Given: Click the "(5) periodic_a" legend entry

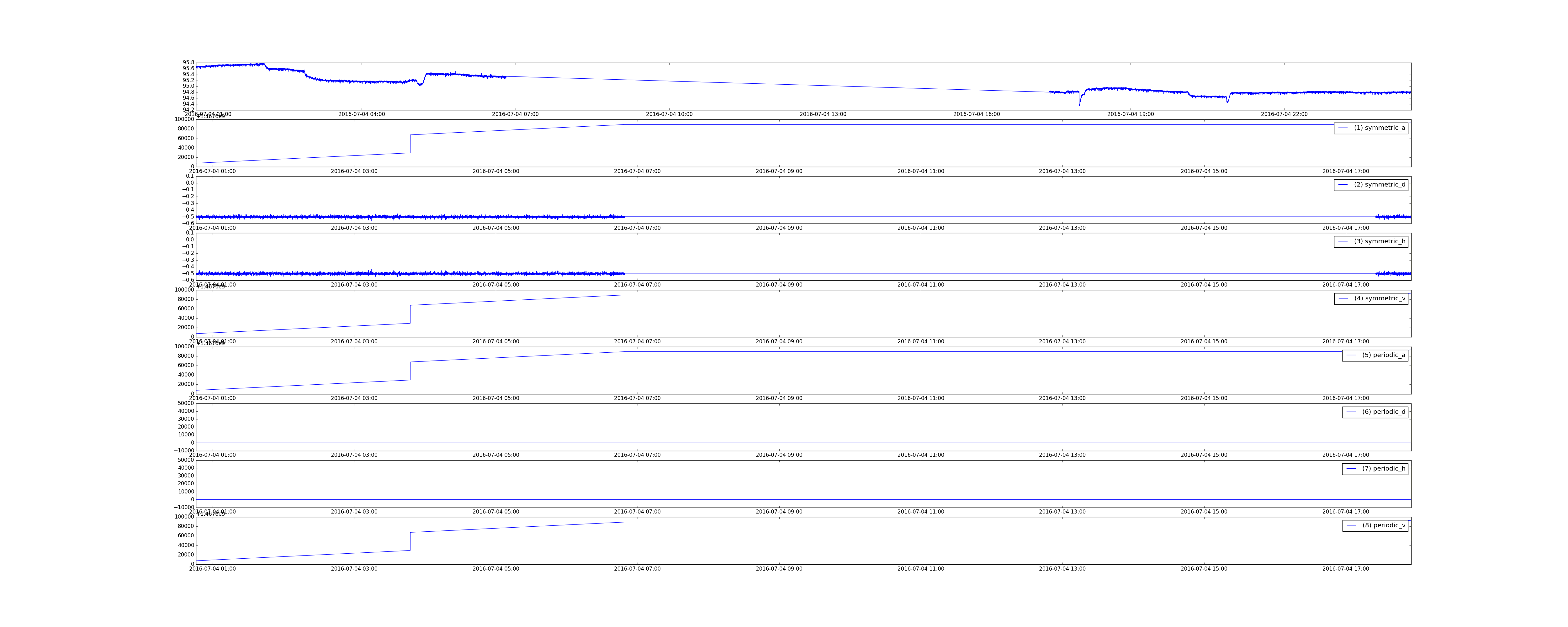Looking at the screenshot, I should [x=1375, y=355].
